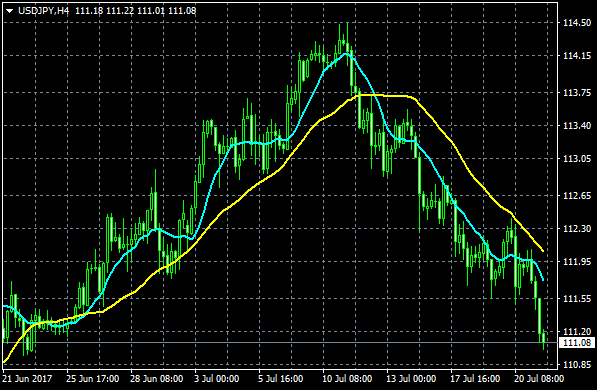The image size is (597, 390).
Task: Click the 113.05 price axis label
Action: pyautogui.click(x=577, y=159)
